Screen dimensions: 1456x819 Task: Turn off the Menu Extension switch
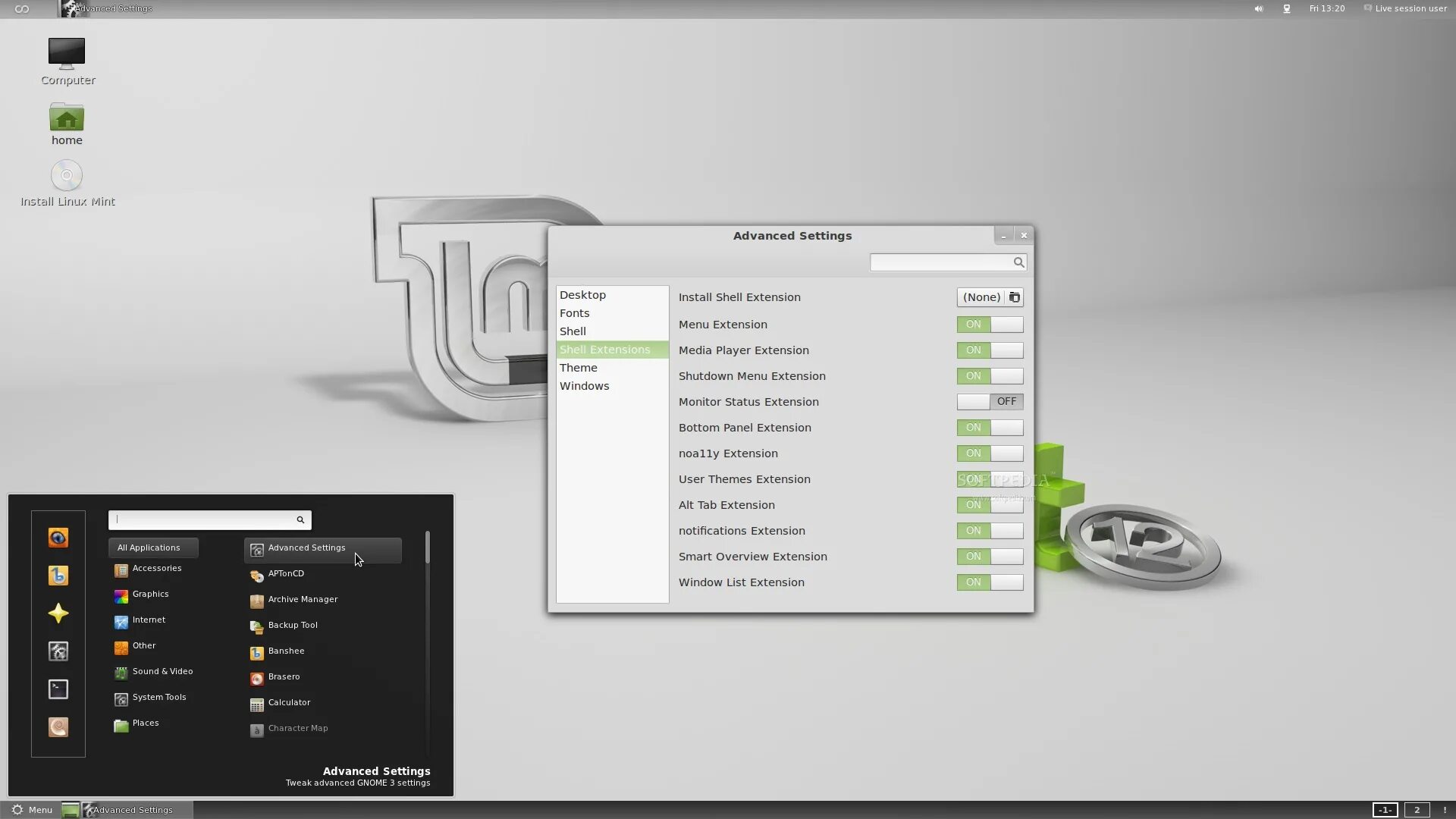990,325
